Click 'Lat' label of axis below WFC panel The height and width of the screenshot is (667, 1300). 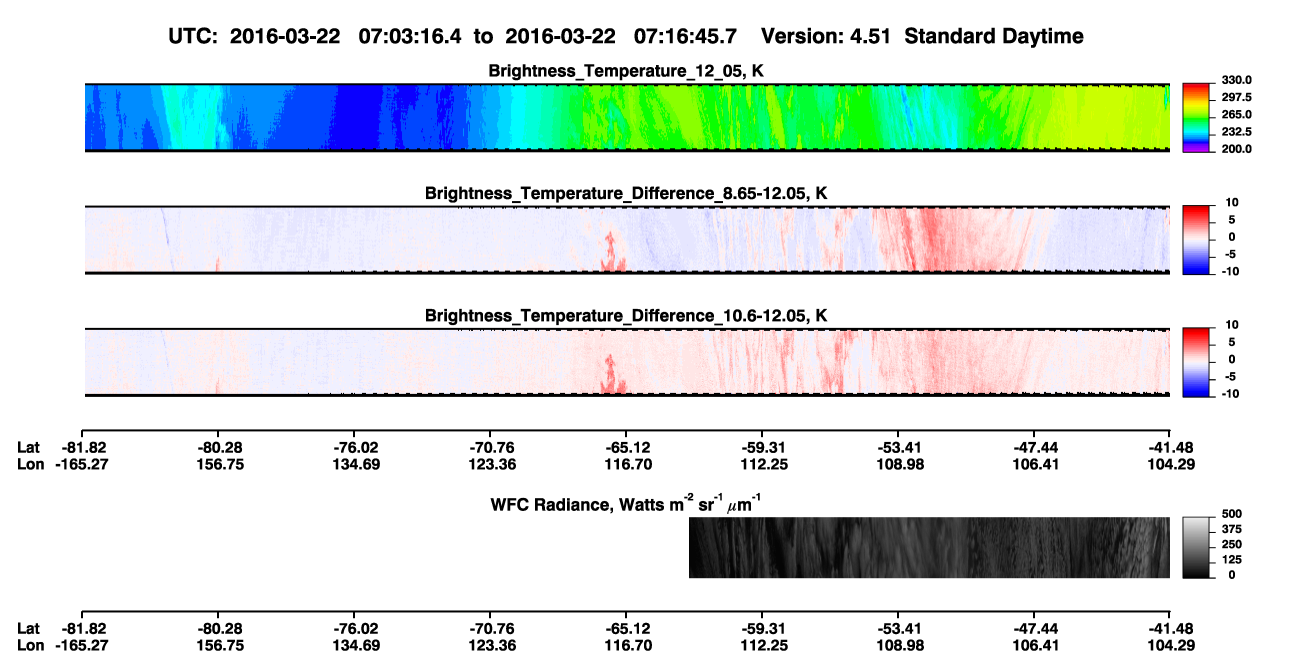29,629
